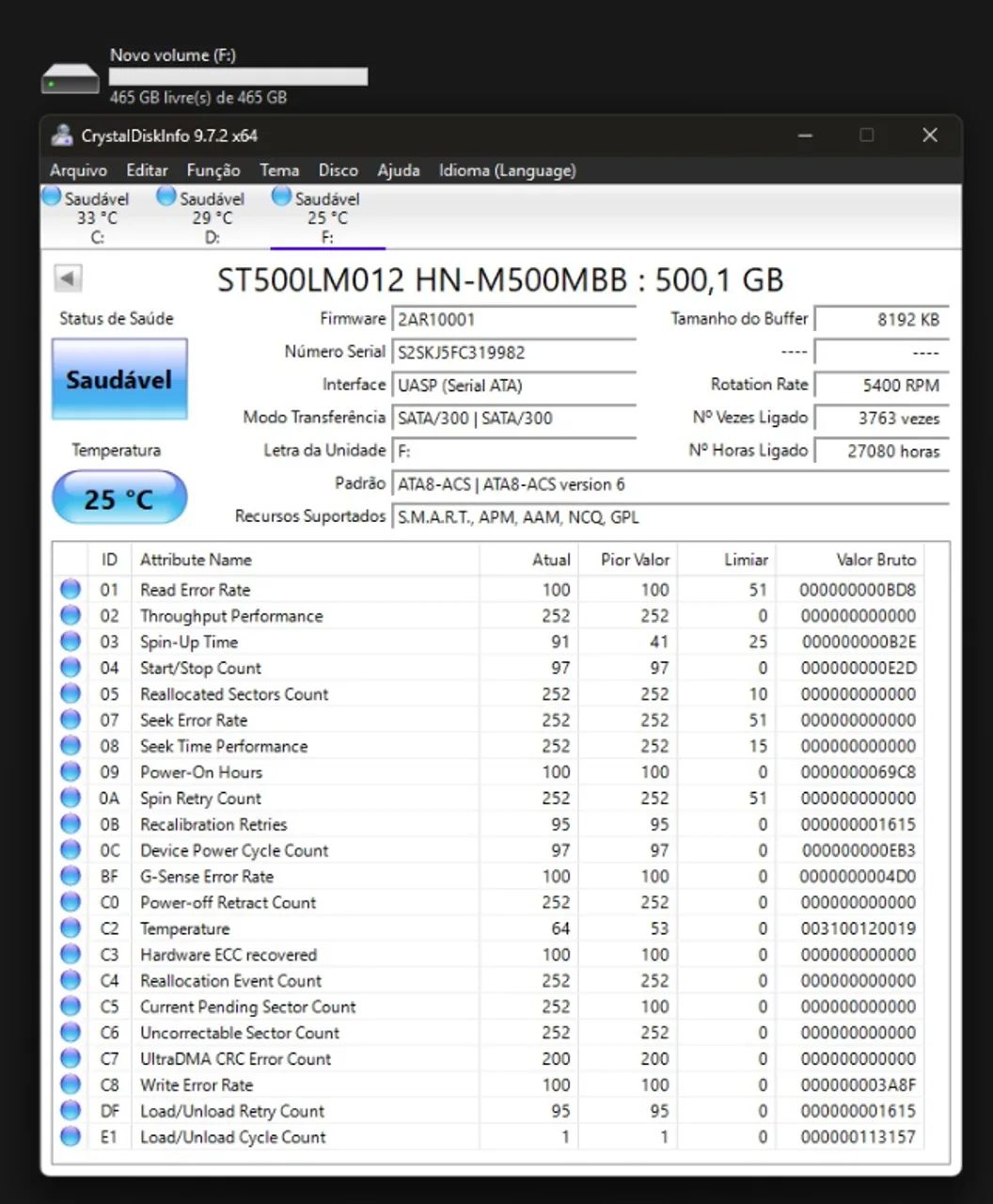Click the Valor Bruto column header
The width and height of the screenshot is (993, 1204).
[849, 560]
